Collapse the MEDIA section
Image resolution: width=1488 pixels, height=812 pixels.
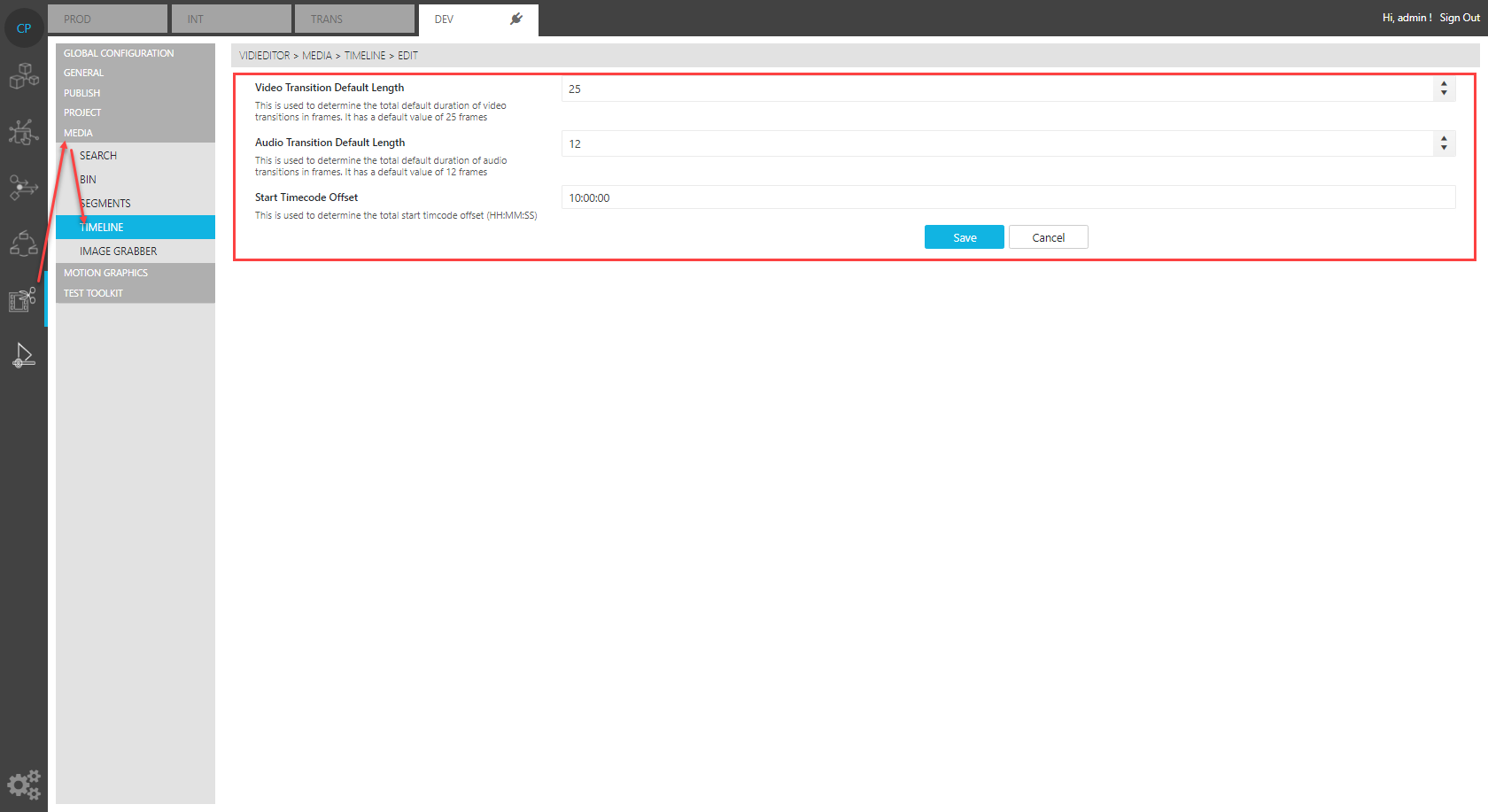click(78, 133)
